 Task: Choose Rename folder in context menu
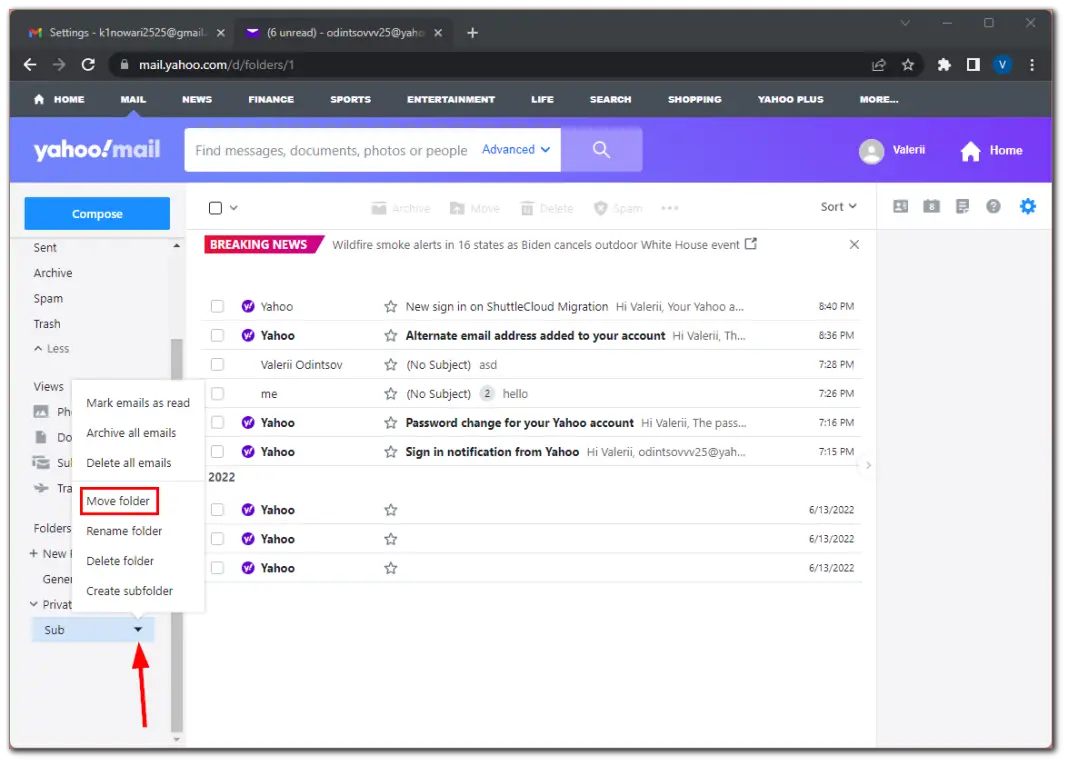click(124, 531)
